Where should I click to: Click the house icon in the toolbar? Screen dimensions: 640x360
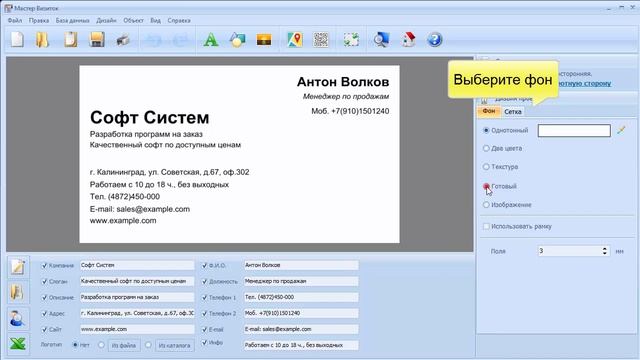pyautogui.click(x=408, y=40)
